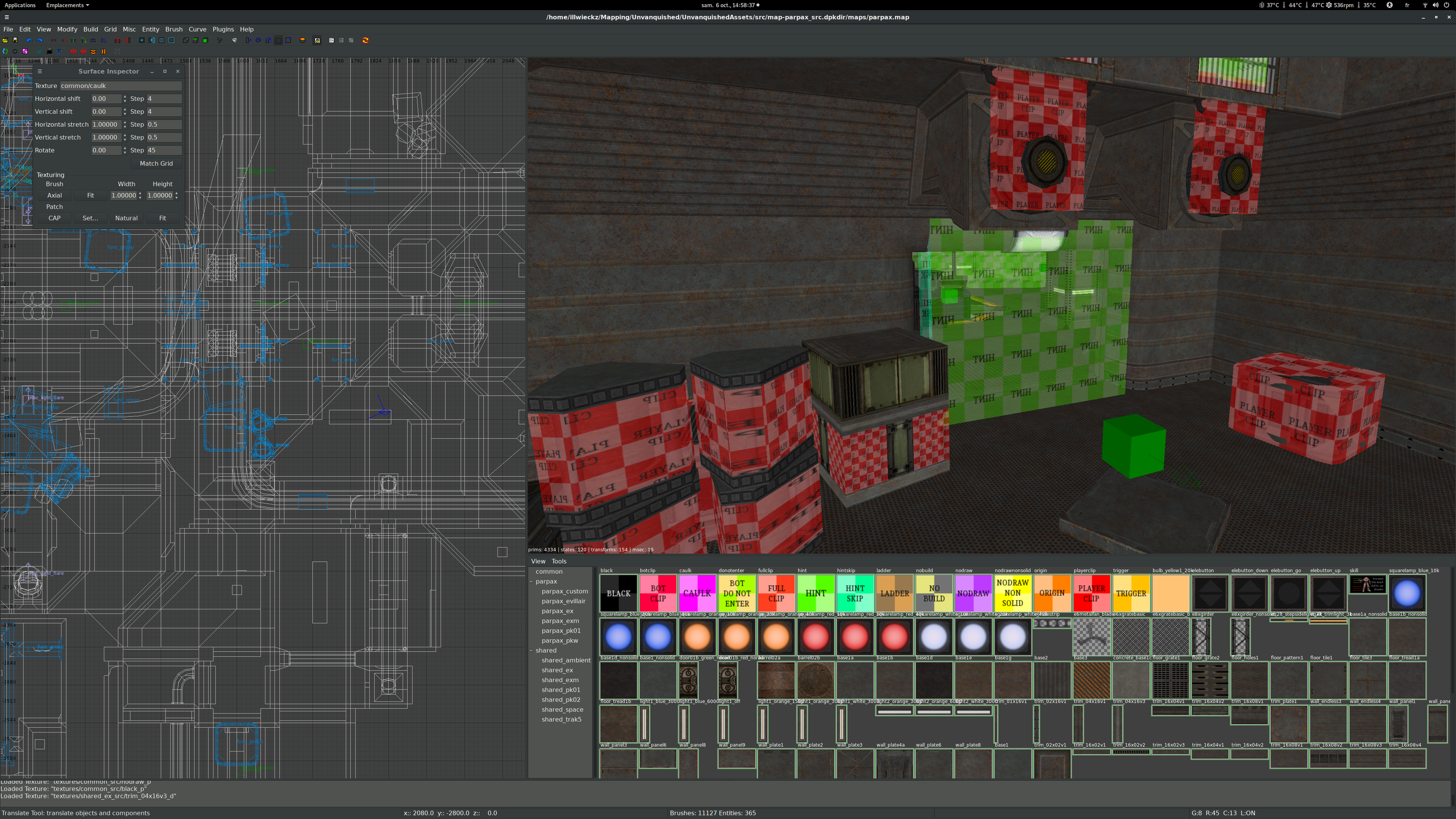
Task: Click the x-axis Flip toolbar icon
Action: [54, 40]
